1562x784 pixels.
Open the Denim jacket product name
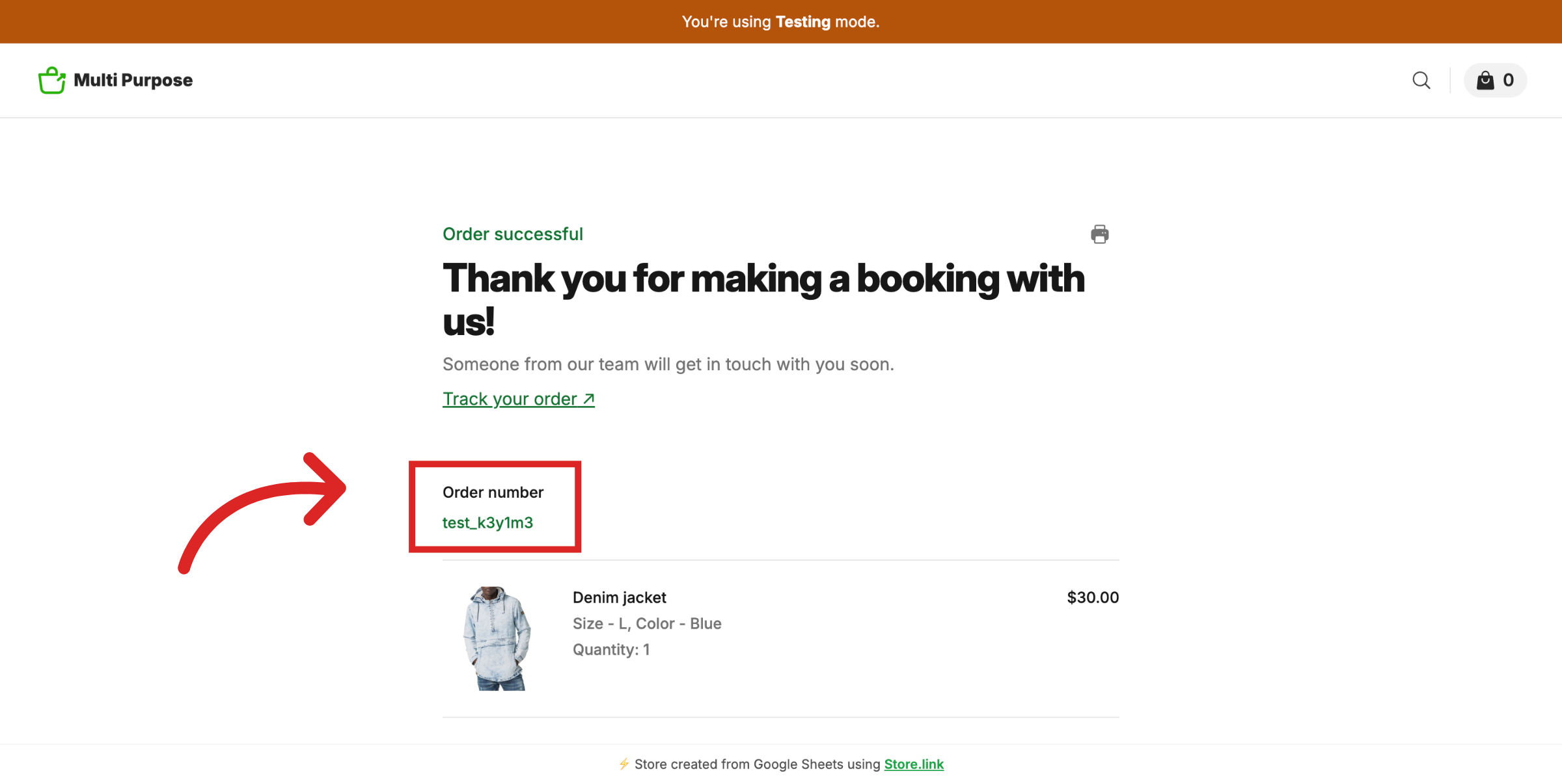[619, 597]
